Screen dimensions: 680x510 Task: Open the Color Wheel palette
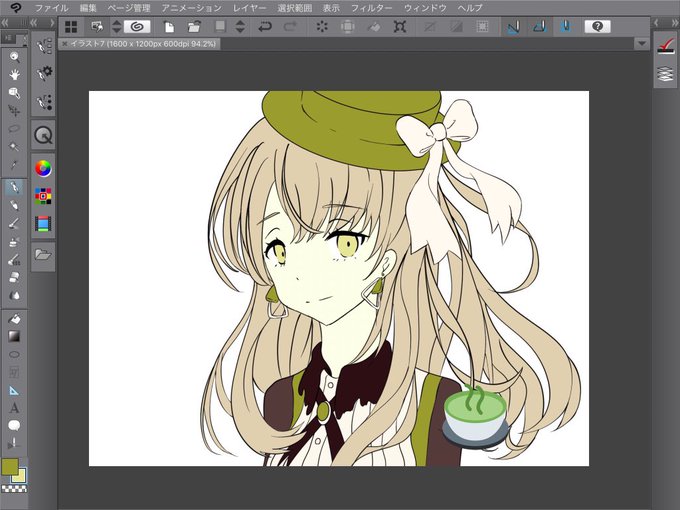43,168
